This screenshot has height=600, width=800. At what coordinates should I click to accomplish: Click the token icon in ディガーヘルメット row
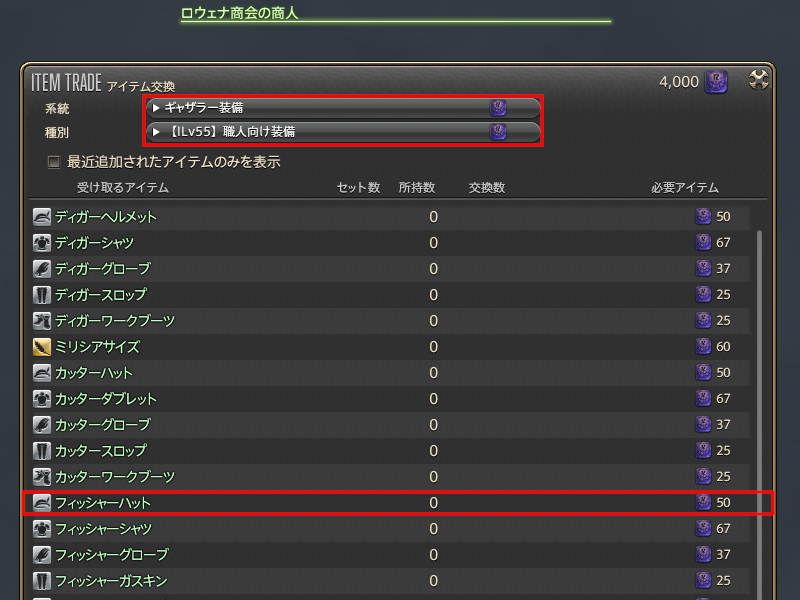tap(703, 216)
